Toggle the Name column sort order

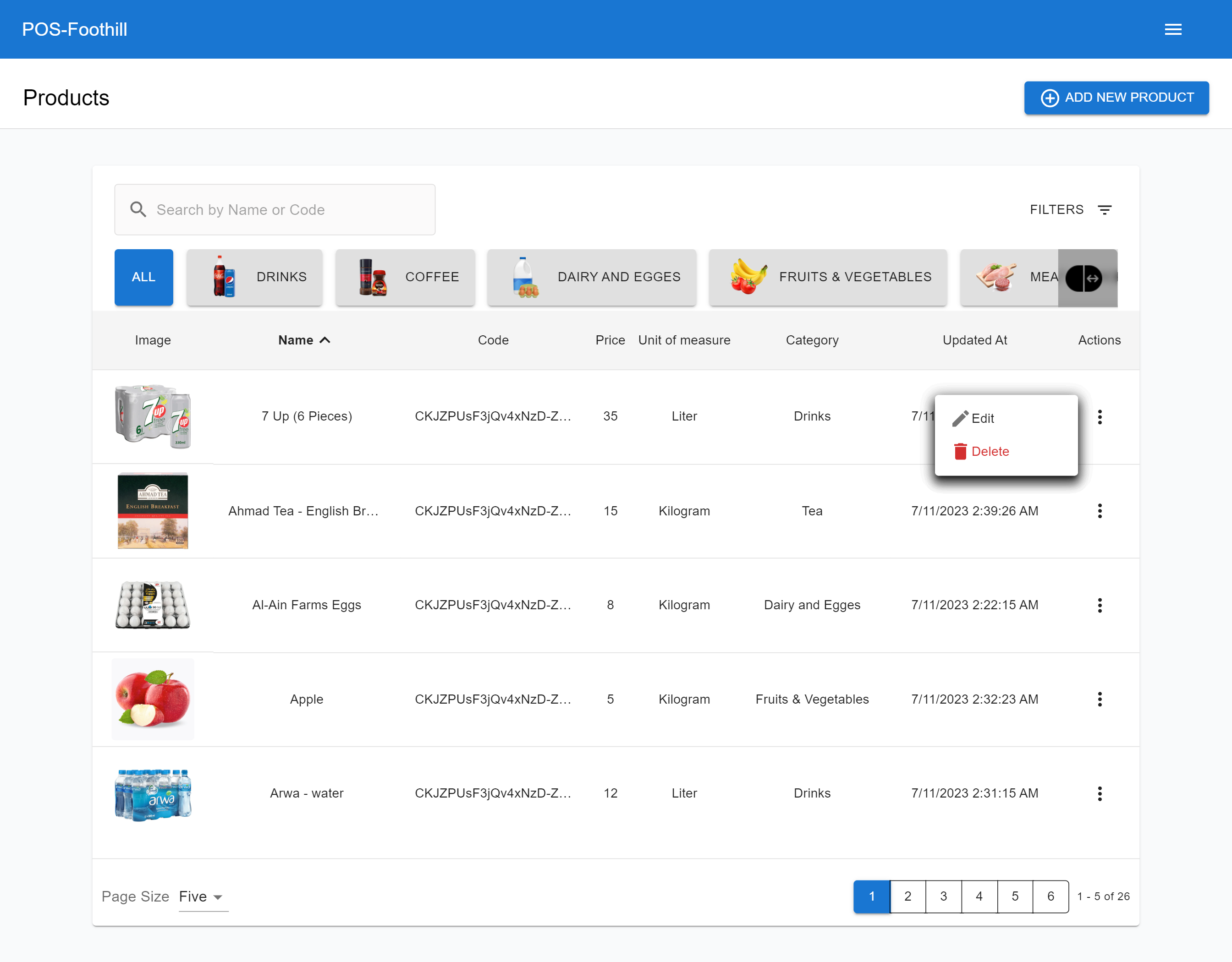tap(304, 339)
